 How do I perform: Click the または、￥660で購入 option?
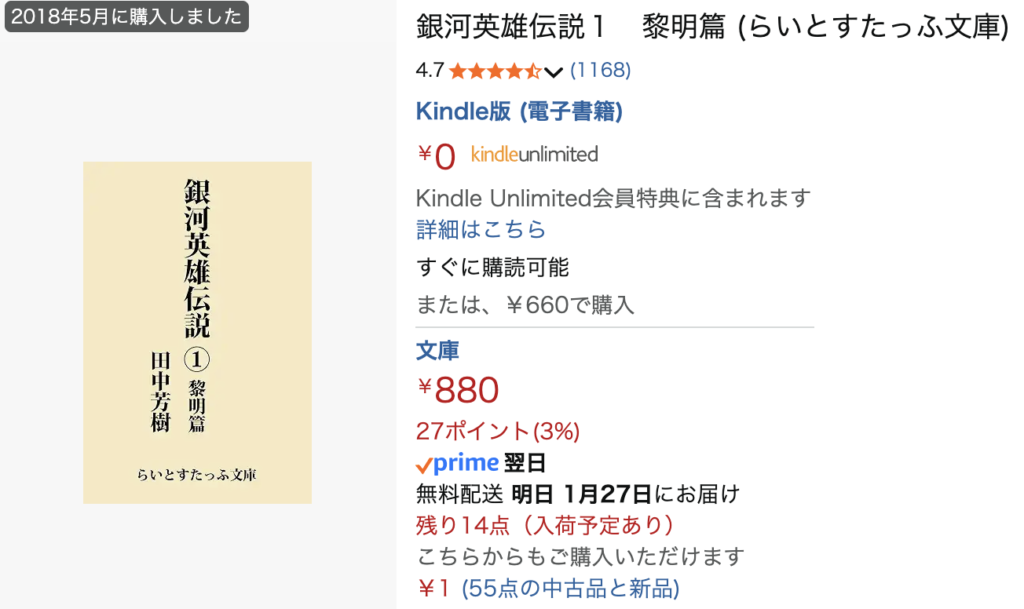(525, 304)
